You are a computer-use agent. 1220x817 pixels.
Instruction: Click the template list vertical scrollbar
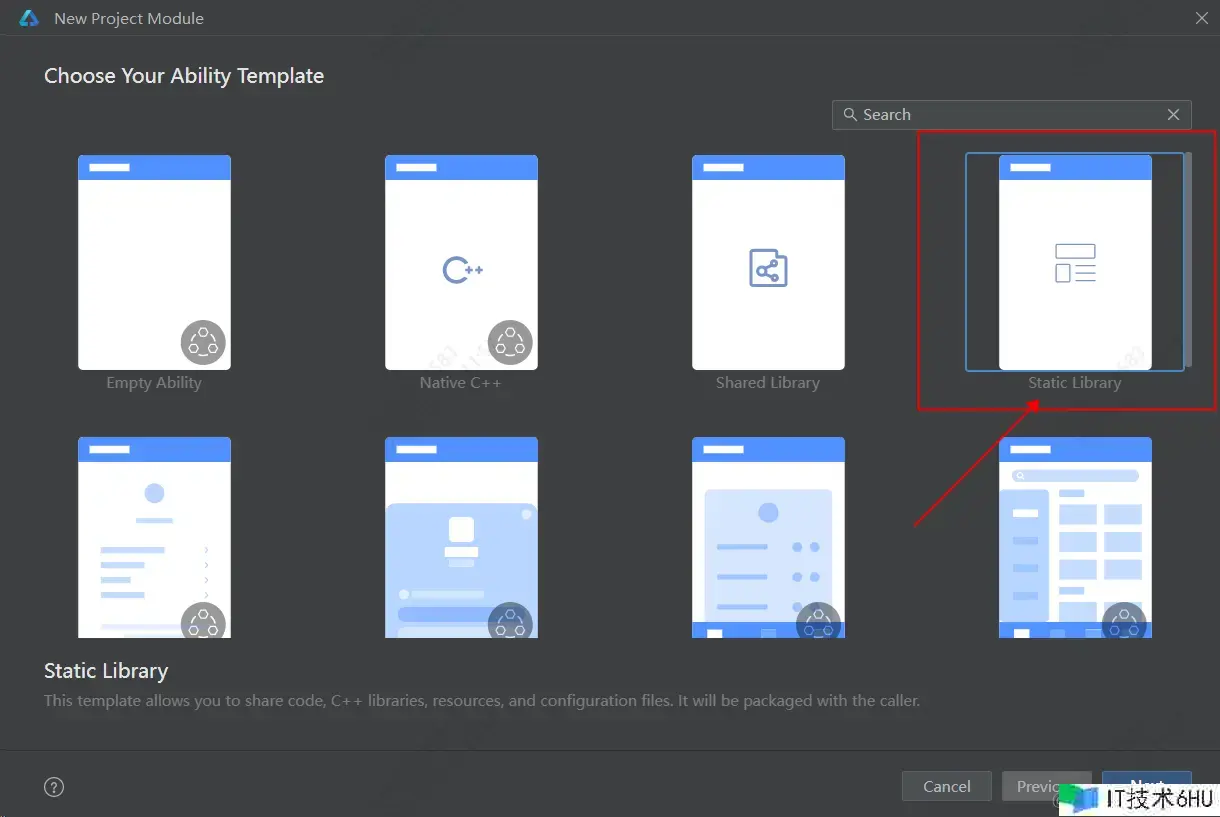point(1188,260)
